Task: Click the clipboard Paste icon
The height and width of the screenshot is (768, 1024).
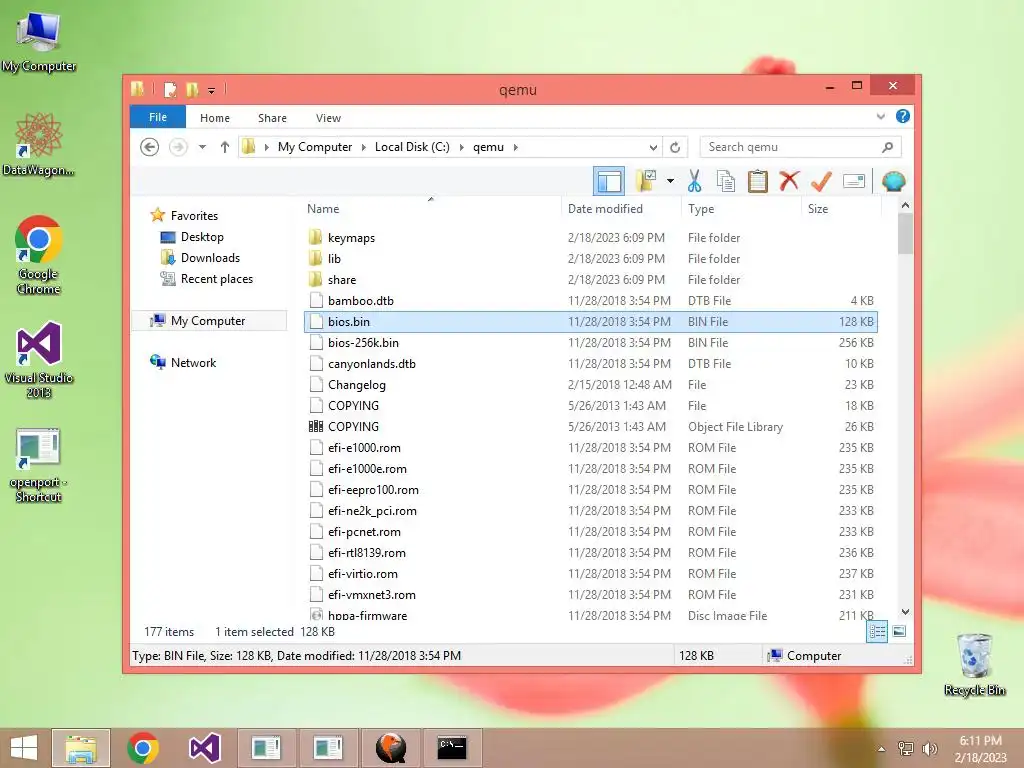Action: pyautogui.click(x=758, y=181)
